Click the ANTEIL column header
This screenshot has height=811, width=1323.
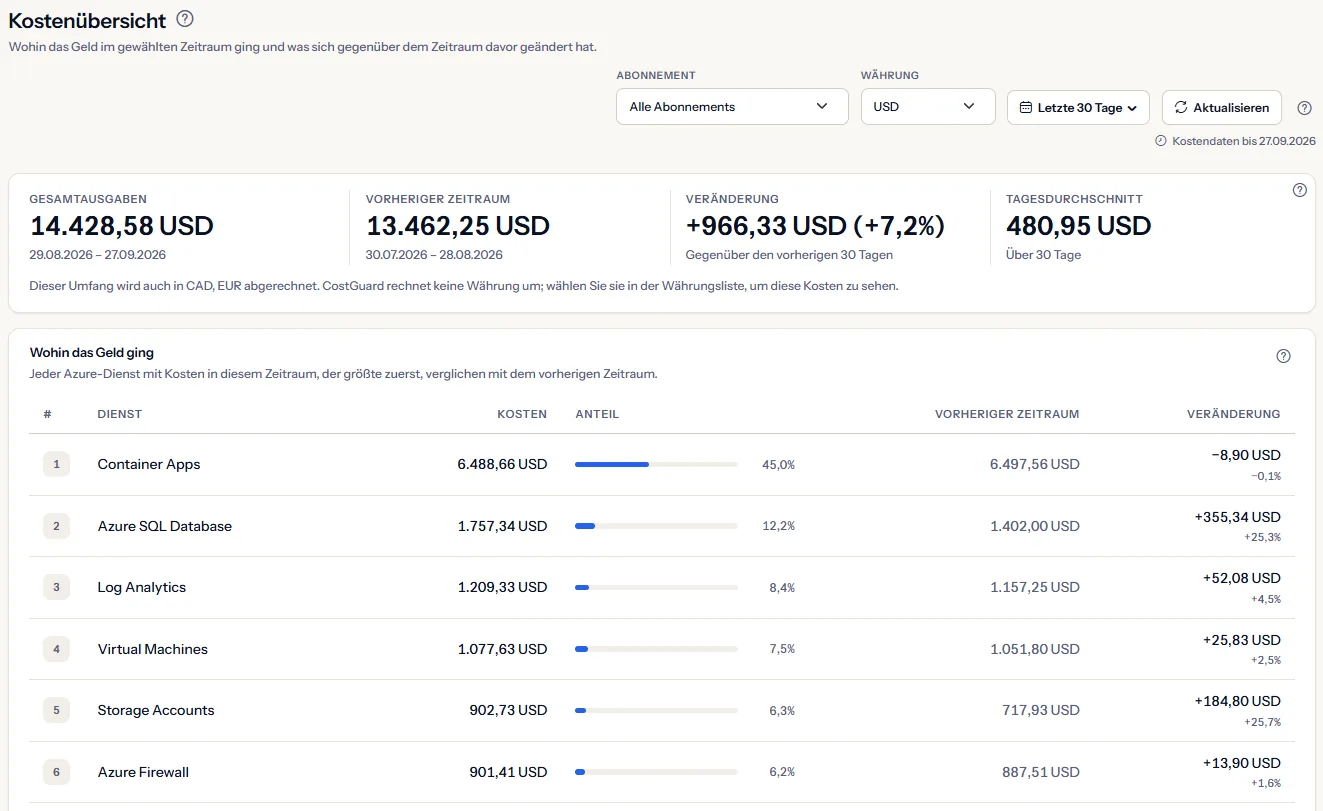coord(597,414)
